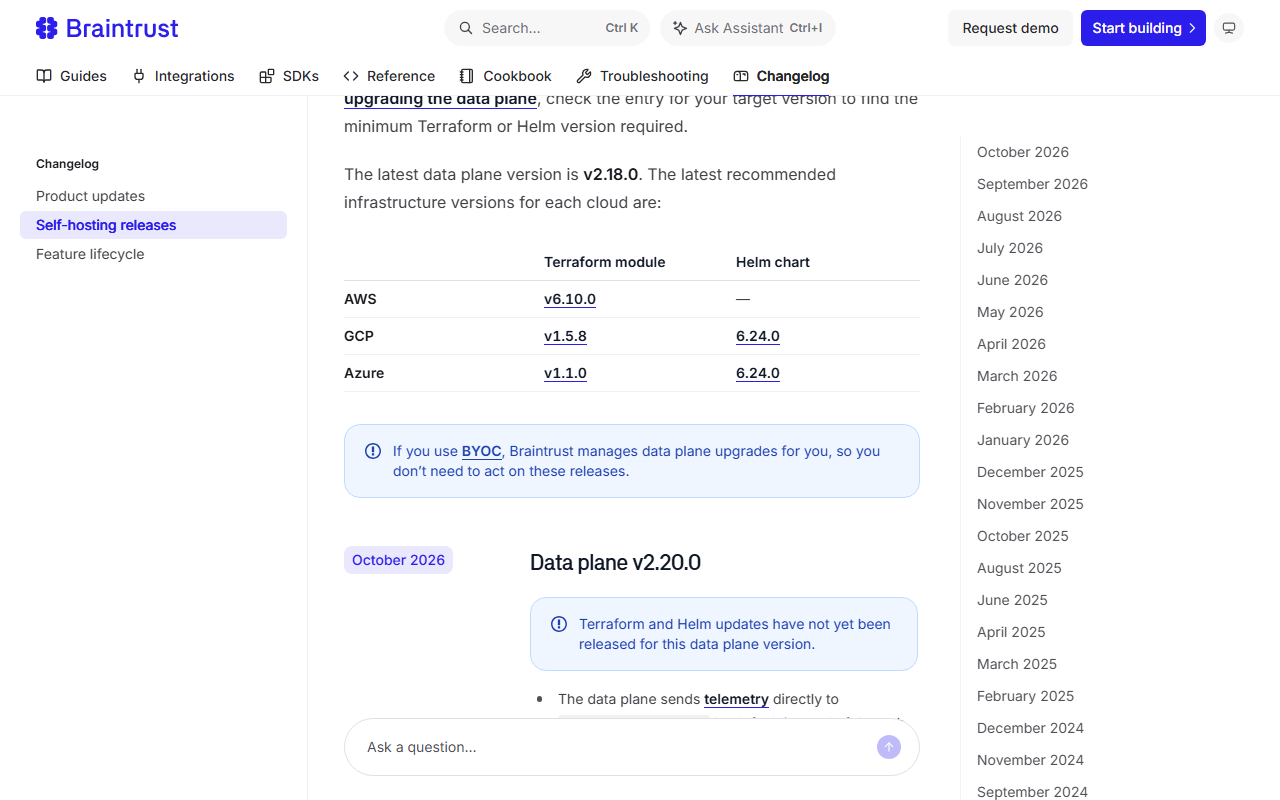Click the Cookbook notebook icon

(x=467, y=76)
